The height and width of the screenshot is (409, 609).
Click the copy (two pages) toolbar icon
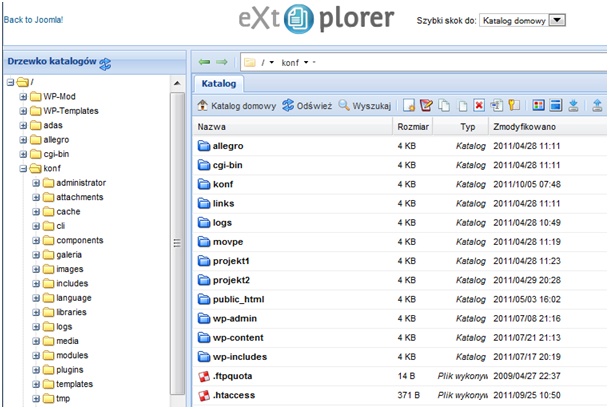tap(444, 105)
